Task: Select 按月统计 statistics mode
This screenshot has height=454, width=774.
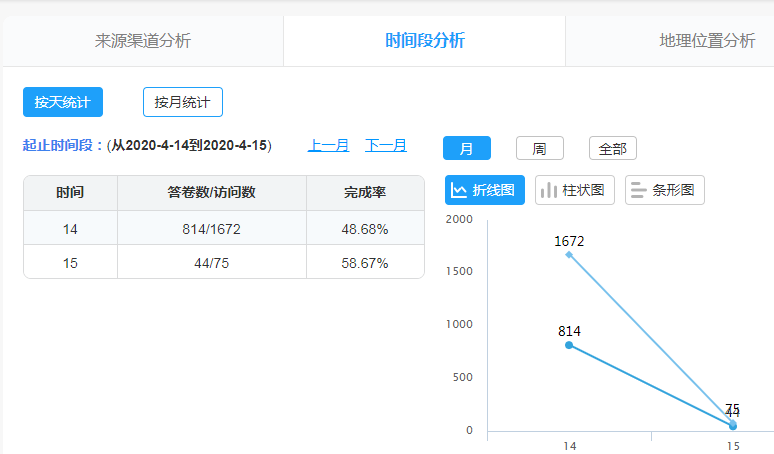Action: click(x=183, y=102)
